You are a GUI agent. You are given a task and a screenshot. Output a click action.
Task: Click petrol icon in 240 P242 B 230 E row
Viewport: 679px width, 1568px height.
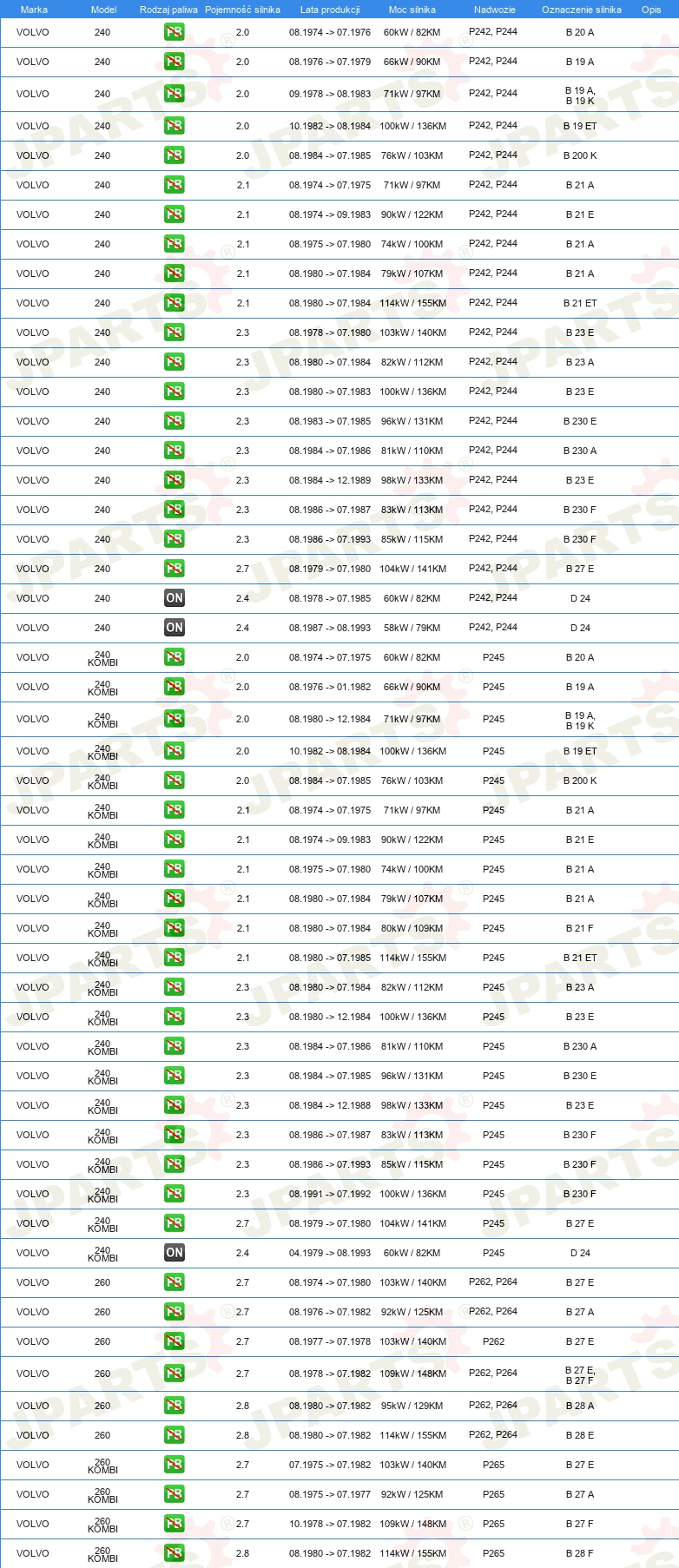pos(175,421)
